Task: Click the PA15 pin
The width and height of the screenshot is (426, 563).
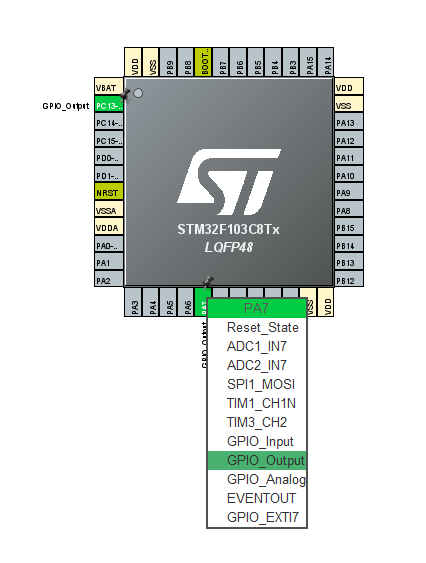Action: coord(309,62)
